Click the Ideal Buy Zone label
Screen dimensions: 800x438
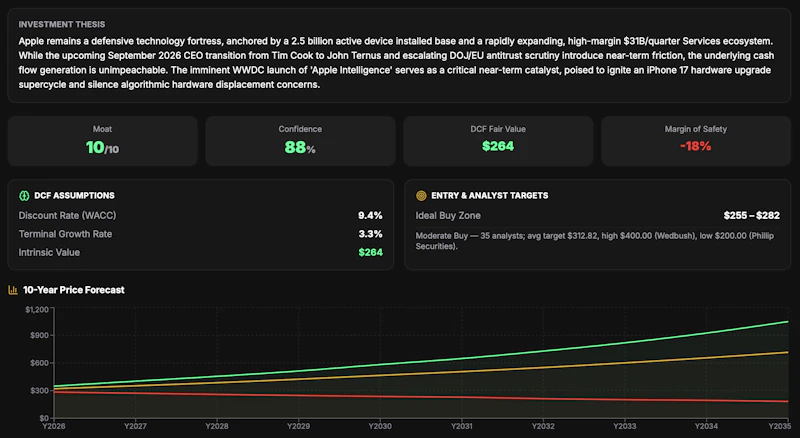[448, 215]
